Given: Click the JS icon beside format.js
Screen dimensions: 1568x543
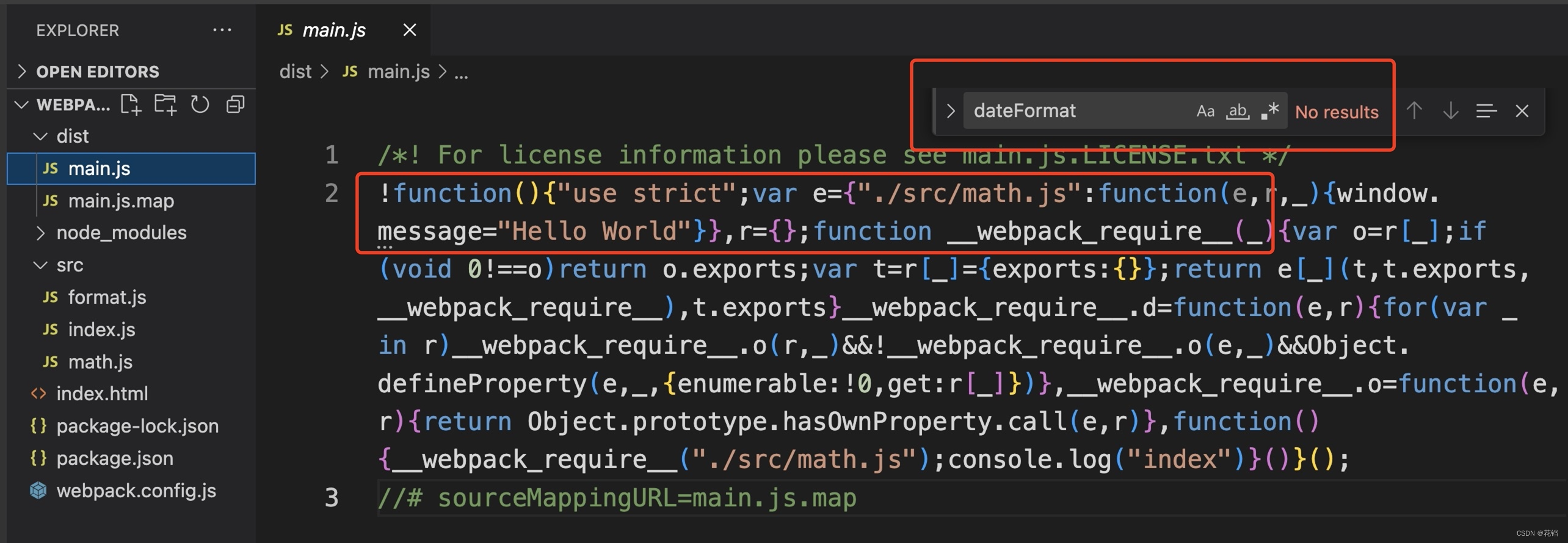Looking at the screenshot, I should (x=51, y=297).
